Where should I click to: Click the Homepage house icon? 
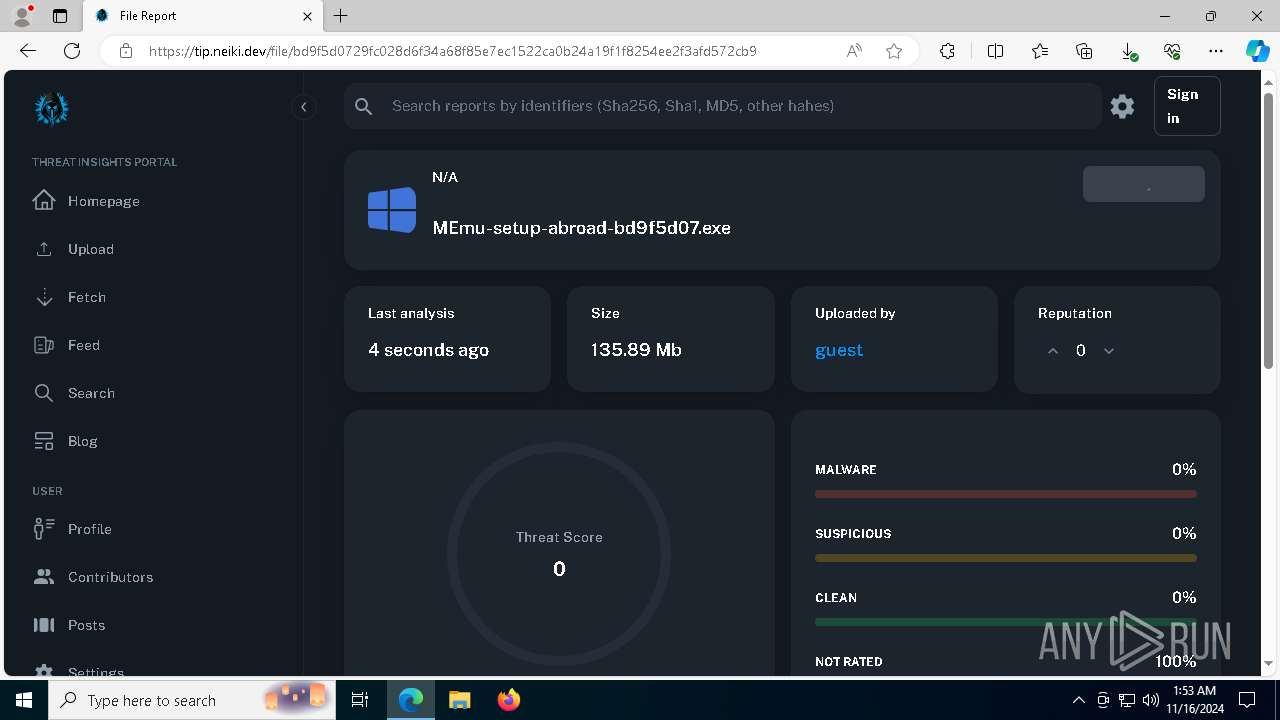(43, 200)
